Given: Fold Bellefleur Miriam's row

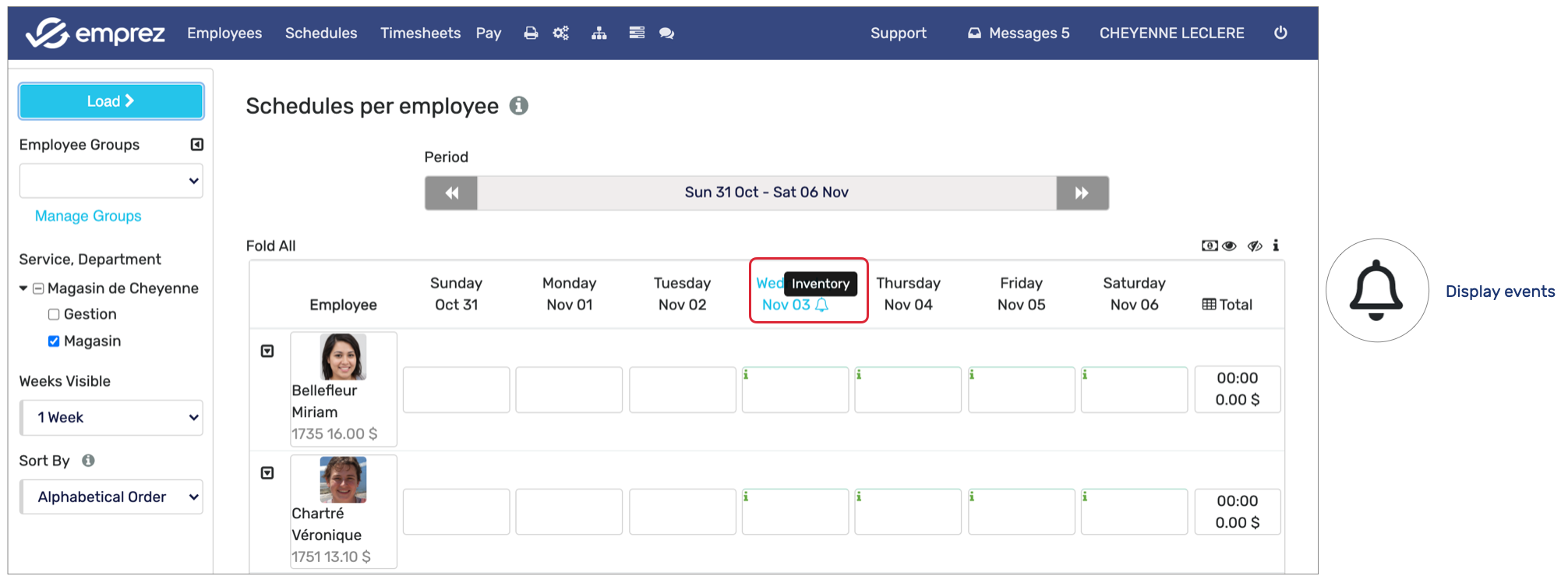Looking at the screenshot, I should tap(267, 352).
